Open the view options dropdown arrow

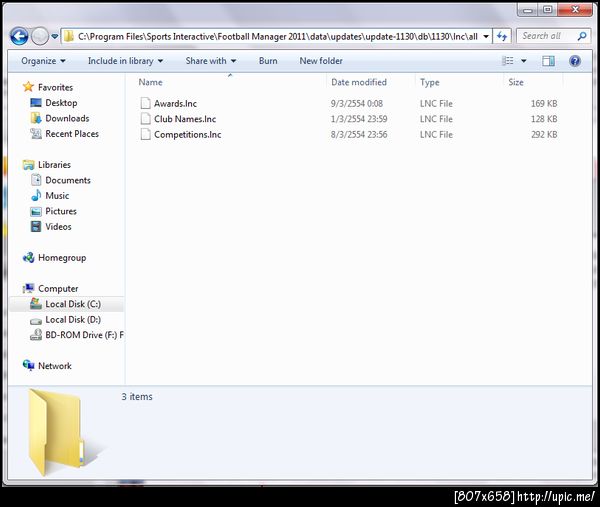523,61
